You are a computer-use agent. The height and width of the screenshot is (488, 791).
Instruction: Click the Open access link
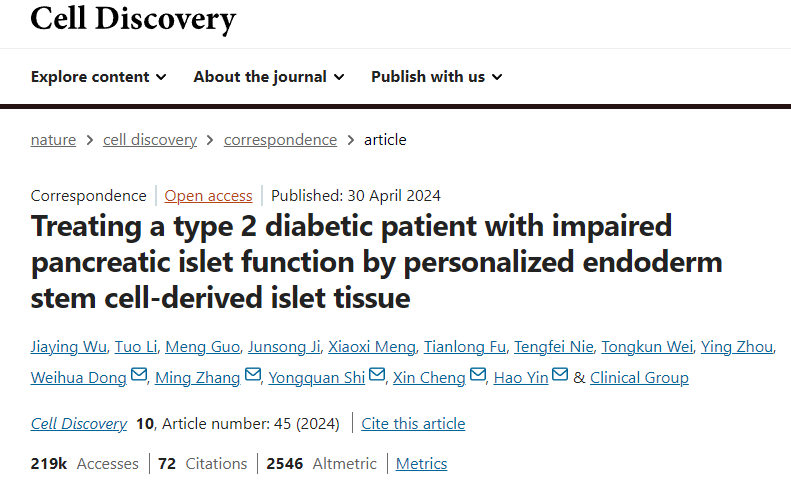(x=208, y=195)
